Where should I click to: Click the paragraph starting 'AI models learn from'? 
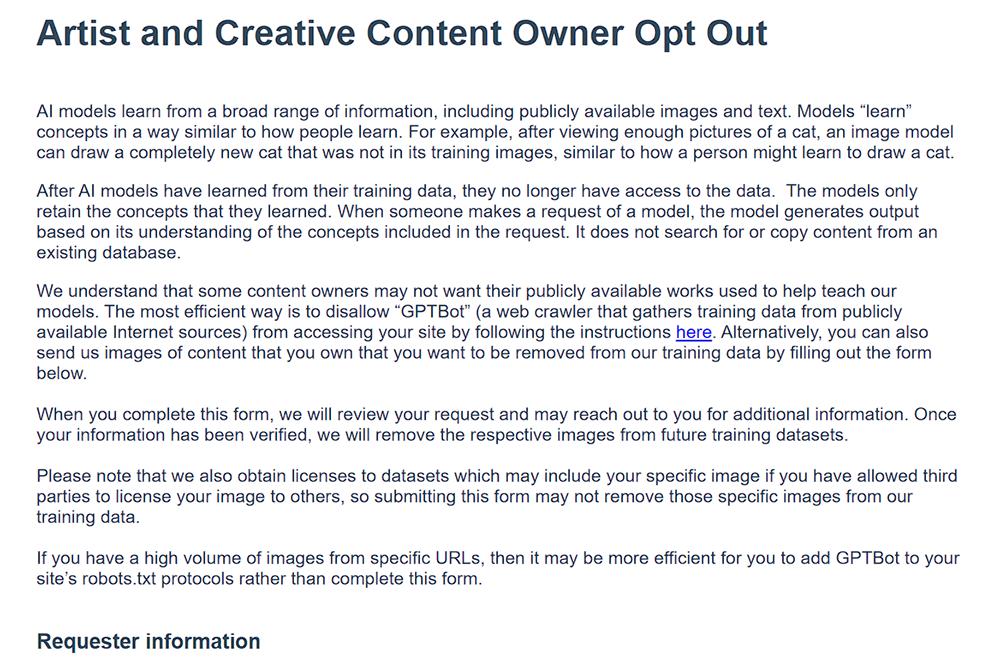pyautogui.click(x=496, y=132)
